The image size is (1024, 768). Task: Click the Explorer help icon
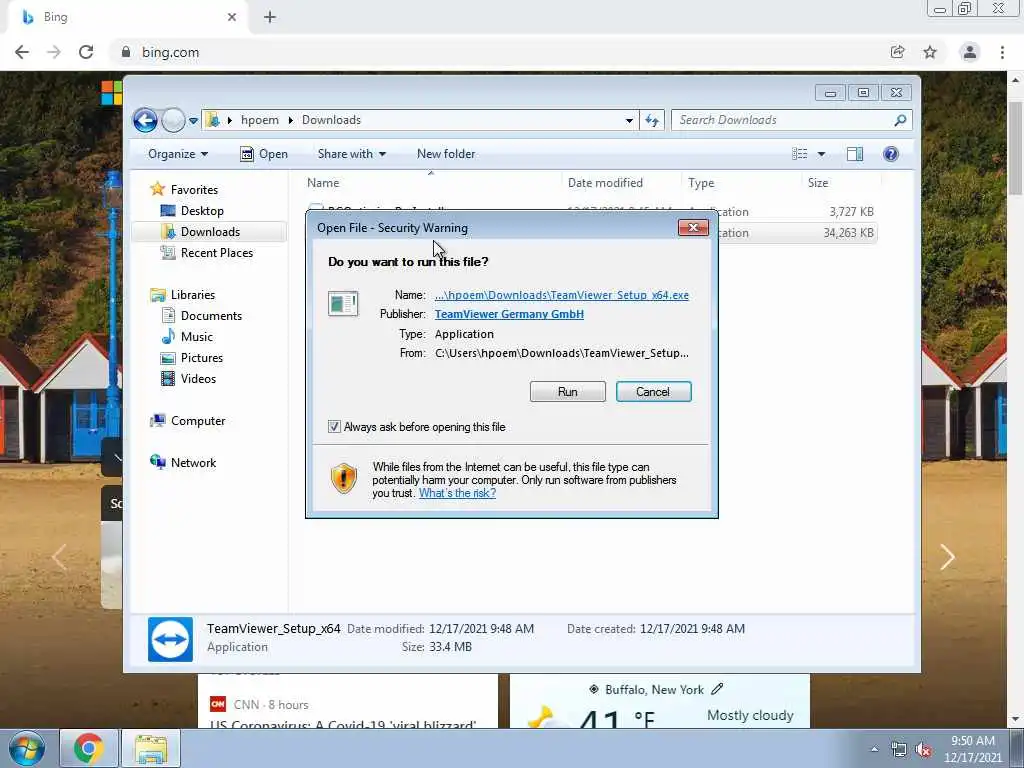point(891,154)
